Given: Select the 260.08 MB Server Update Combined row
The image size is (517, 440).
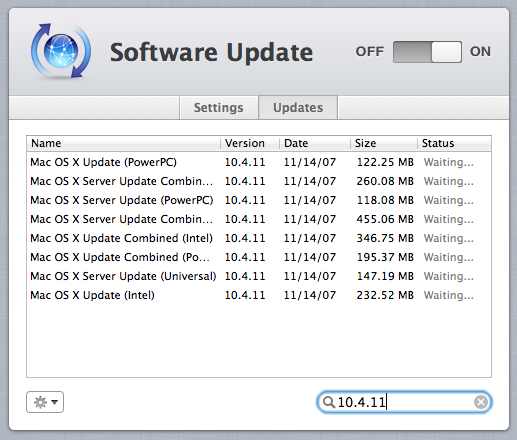Looking at the screenshot, I should [x=259, y=181].
